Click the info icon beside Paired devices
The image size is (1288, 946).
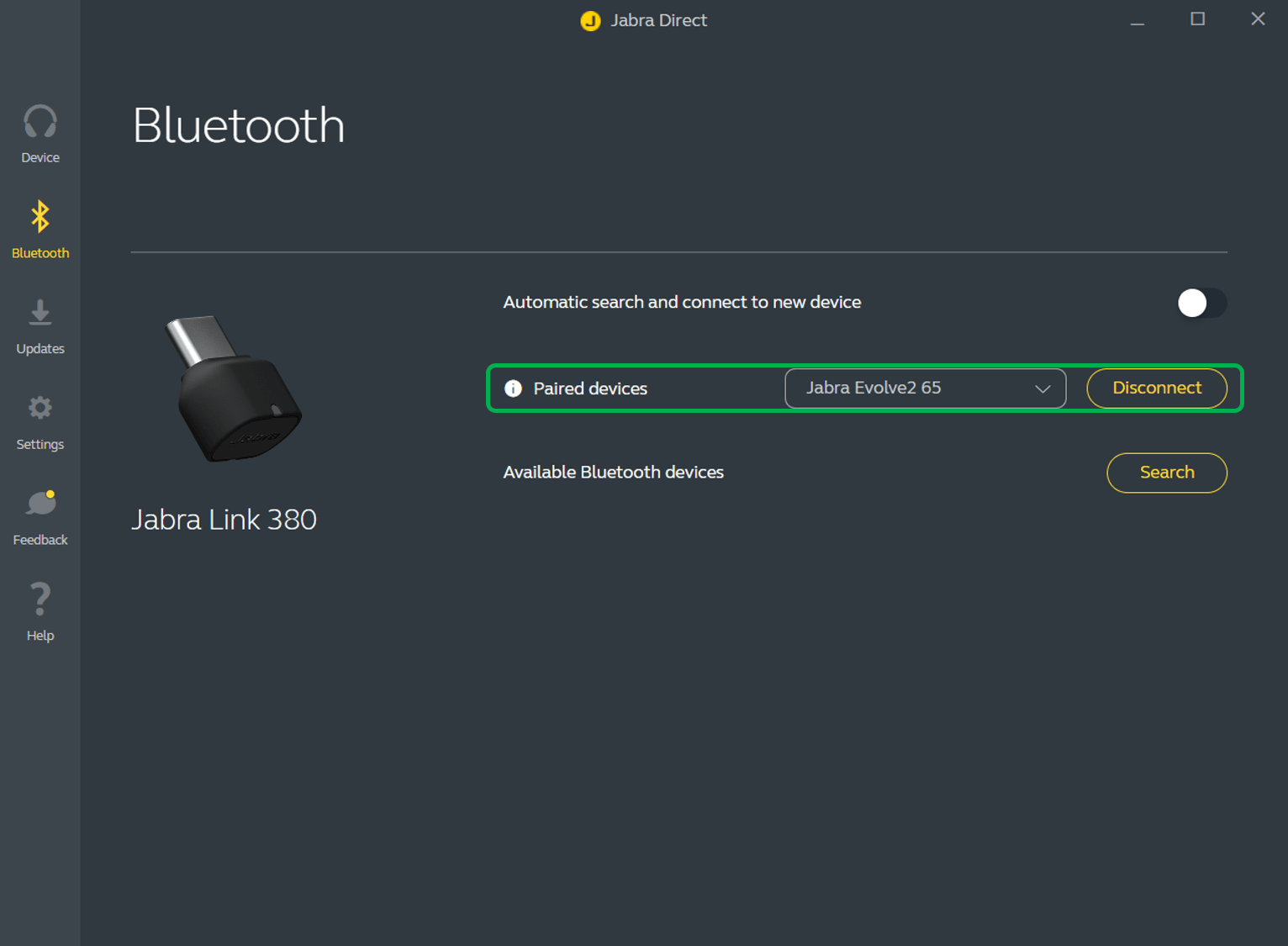click(513, 388)
